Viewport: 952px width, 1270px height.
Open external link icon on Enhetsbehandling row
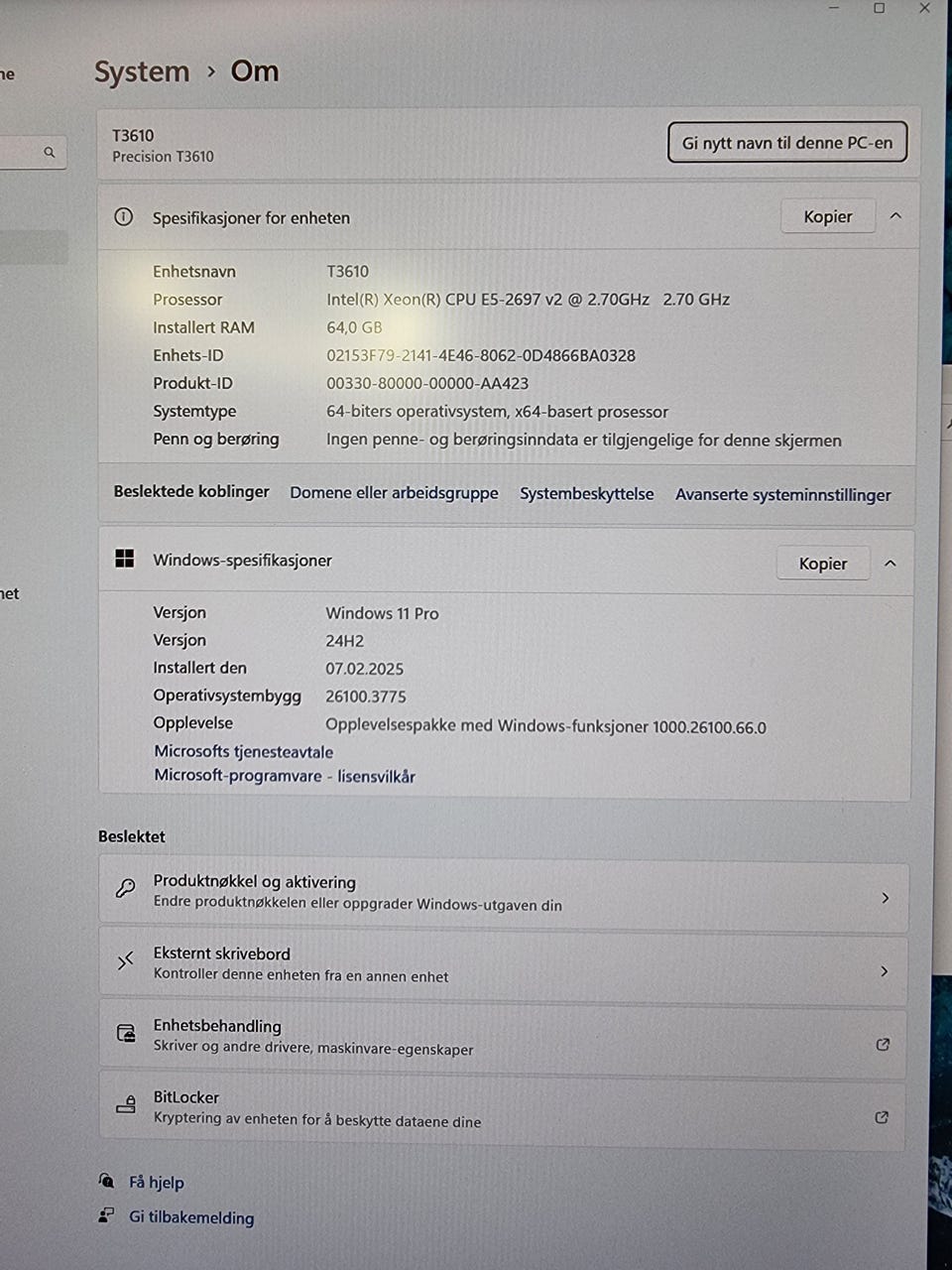click(x=883, y=1044)
